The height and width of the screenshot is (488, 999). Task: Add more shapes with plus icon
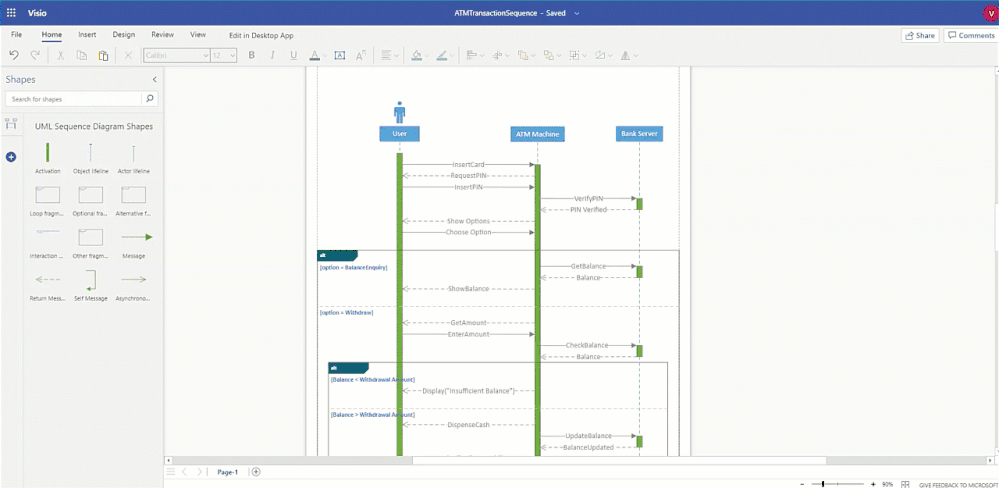[11, 157]
